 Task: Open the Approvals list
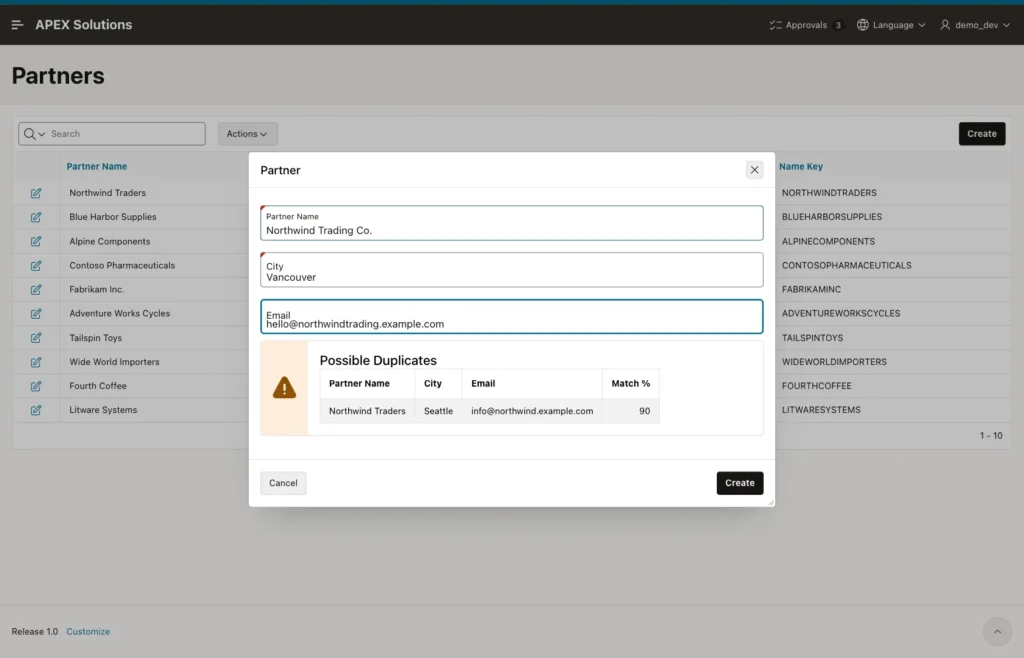click(x=805, y=25)
